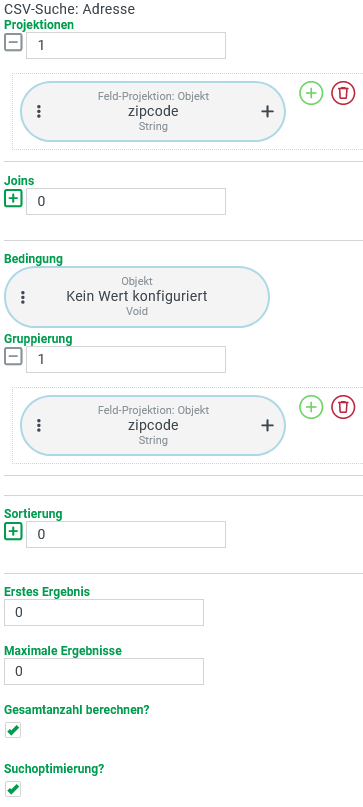The height and width of the screenshot is (807, 363).
Task: Delete the zipcode projection using red trash icon
Action: [343, 93]
